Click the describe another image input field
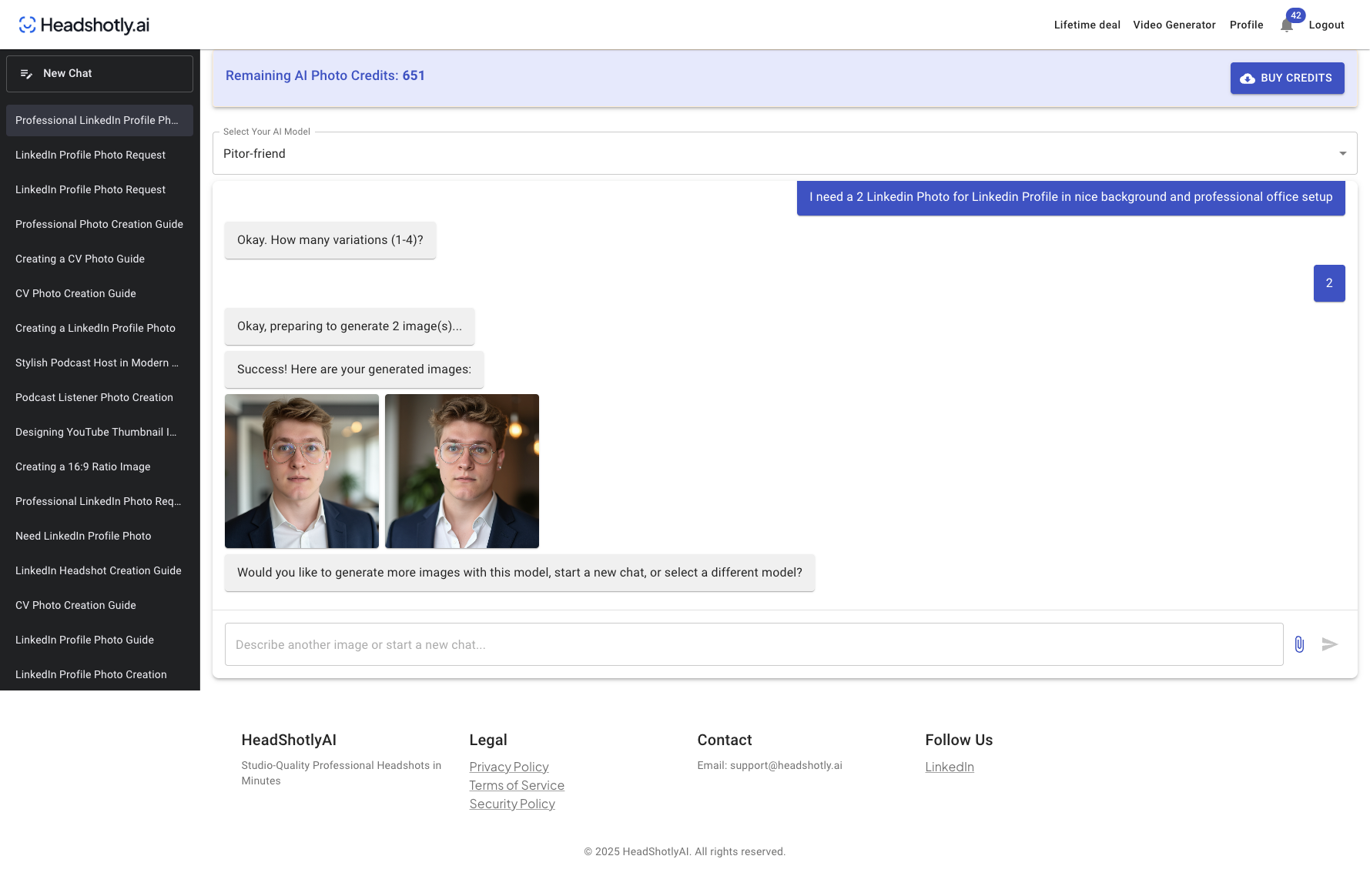Screen dimensions: 1370x896 pyautogui.click(x=753, y=644)
